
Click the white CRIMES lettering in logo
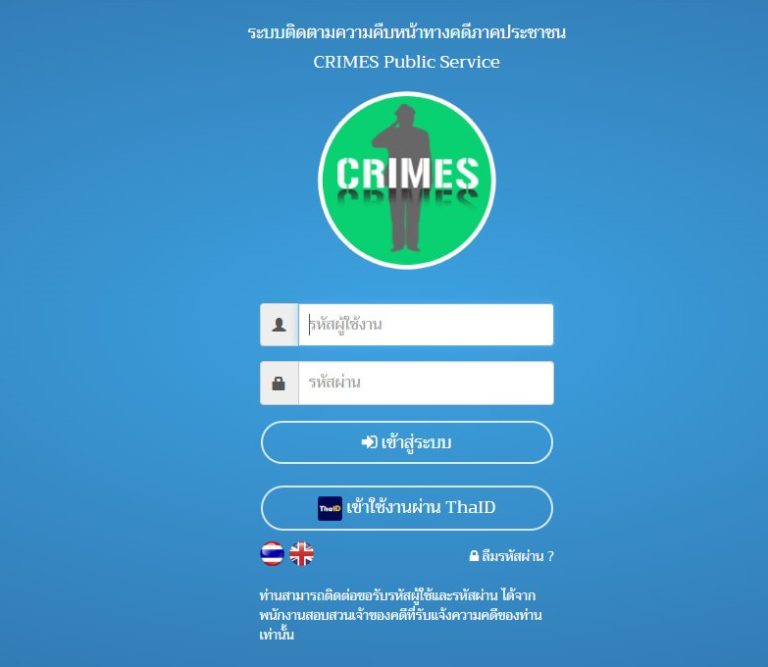point(408,173)
